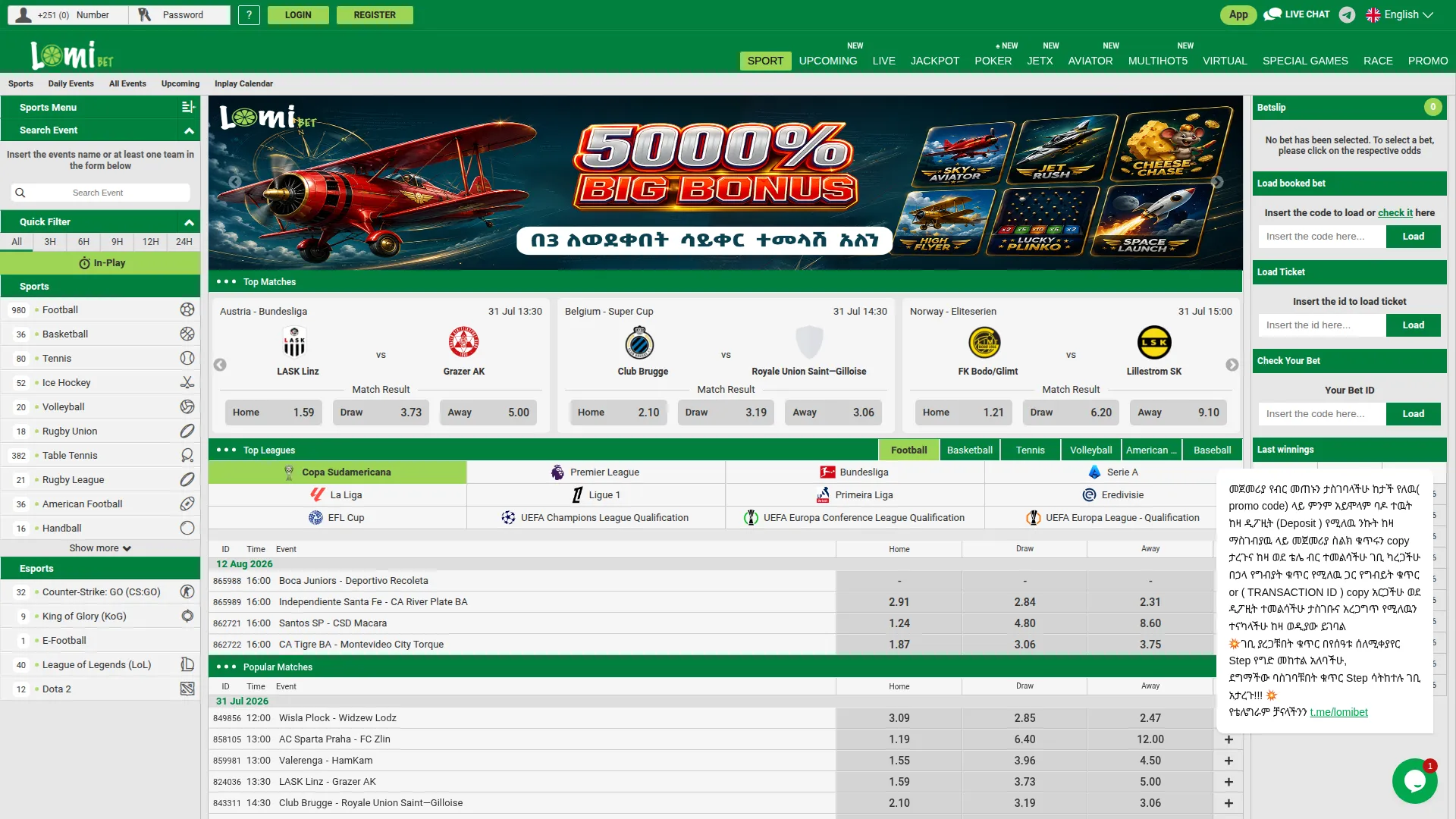1456x819 pixels.
Task: Expand markets for AC Sparta Praha - FC Zlin
Action: coord(1228,739)
